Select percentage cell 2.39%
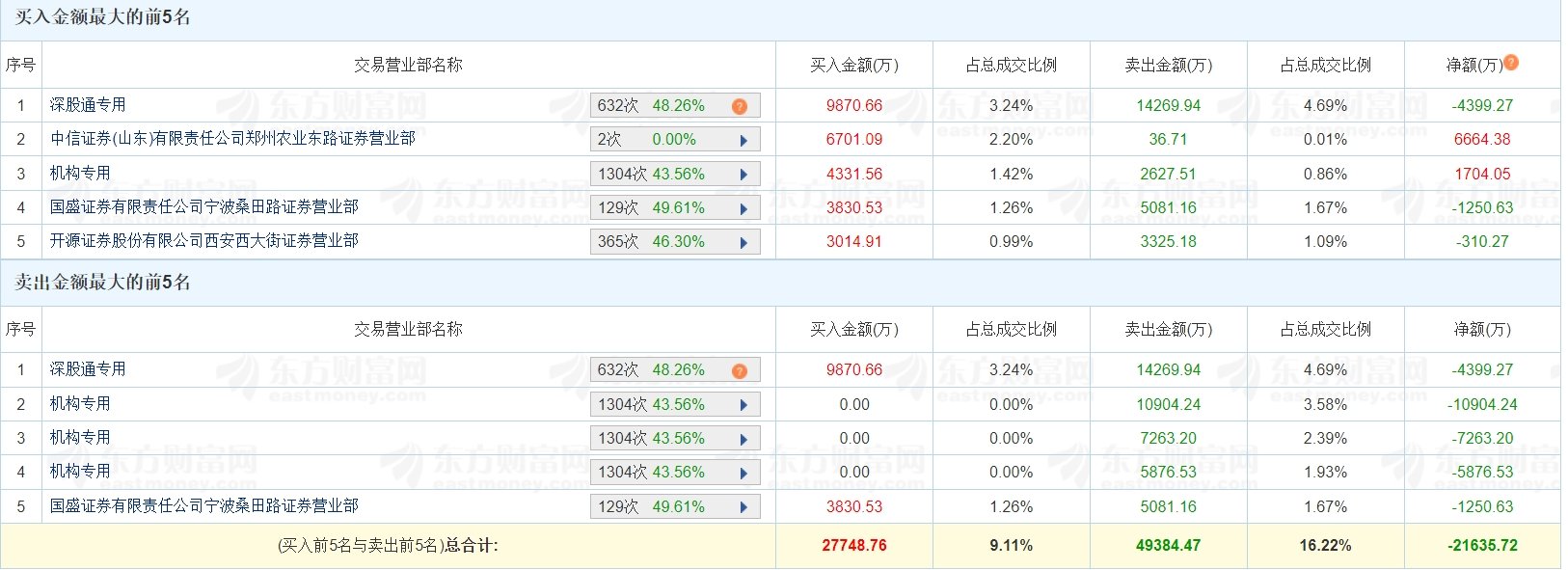This screenshot has width=1568, height=570. (x=1326, y=439)
